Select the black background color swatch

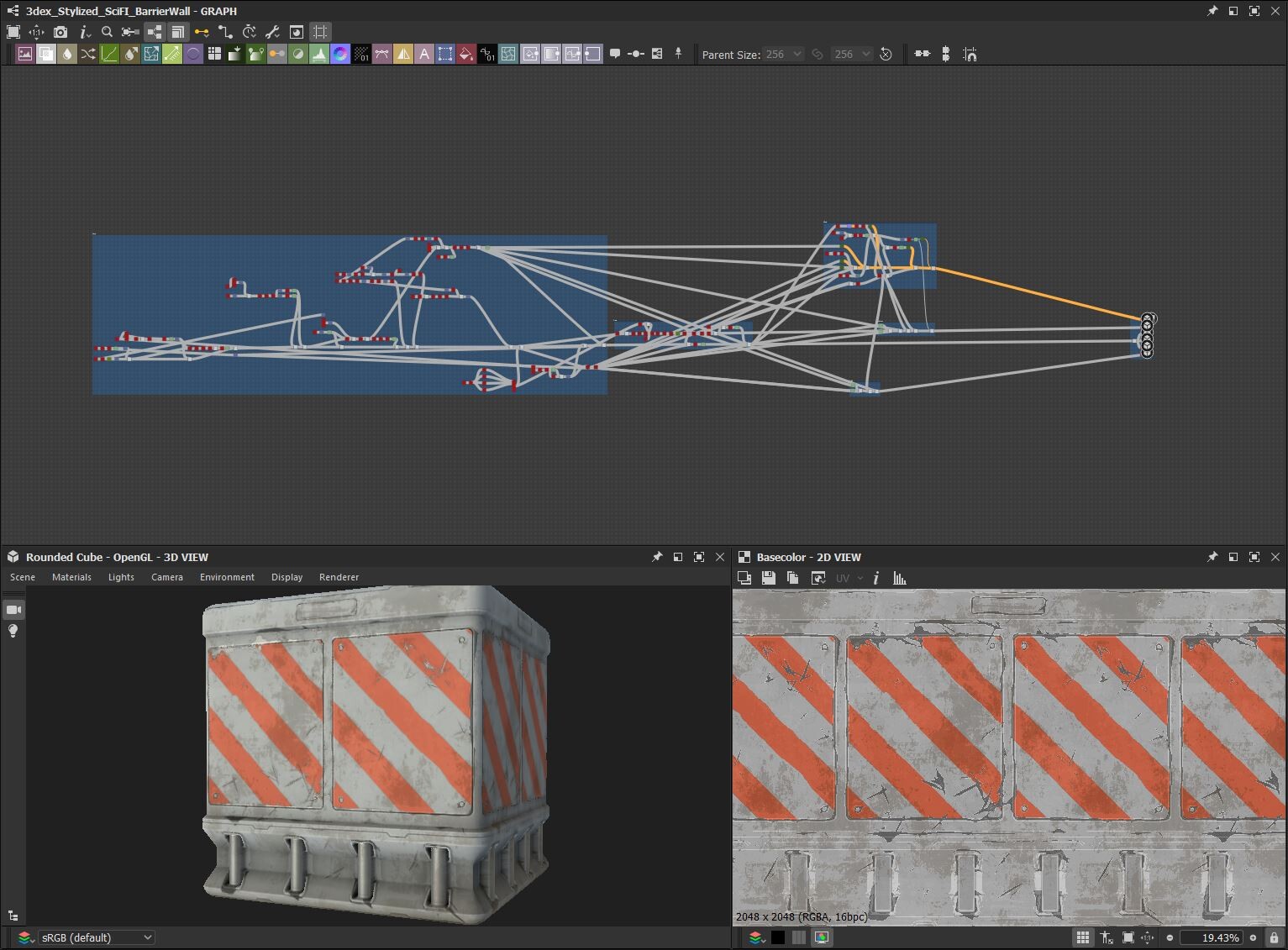tap(777, 937)
